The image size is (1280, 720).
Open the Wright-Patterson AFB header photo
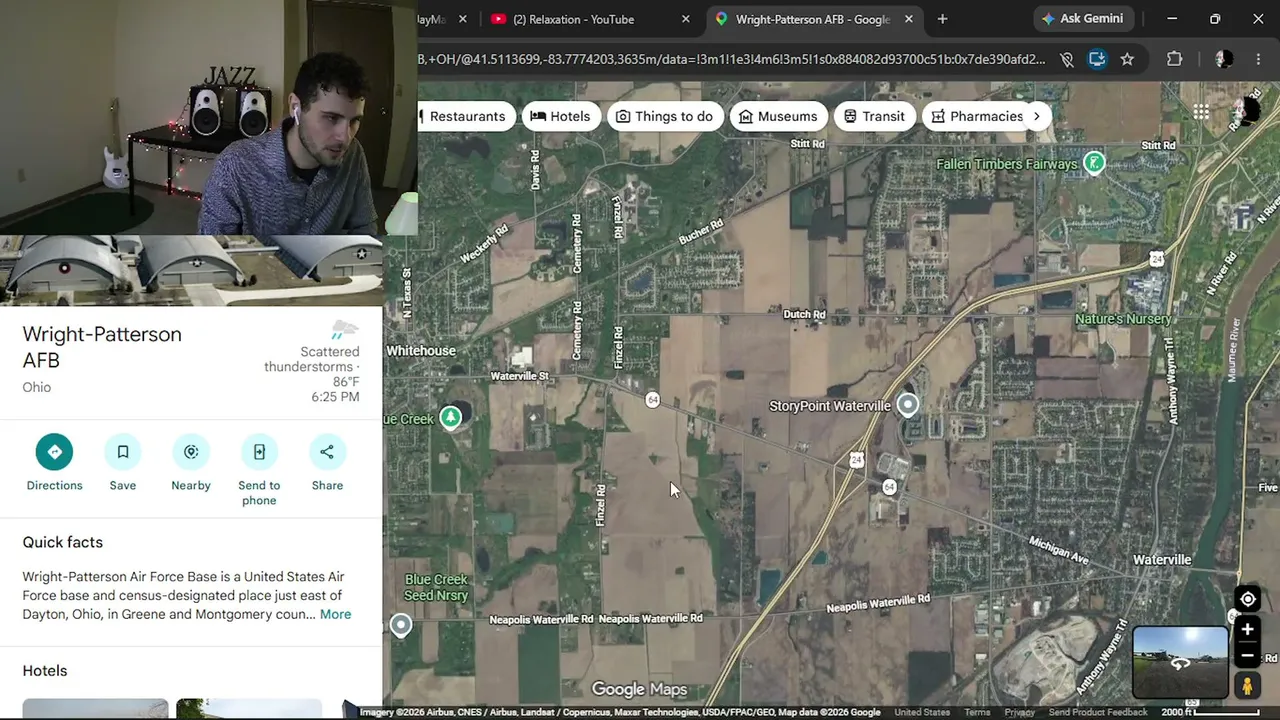point(191,270)
